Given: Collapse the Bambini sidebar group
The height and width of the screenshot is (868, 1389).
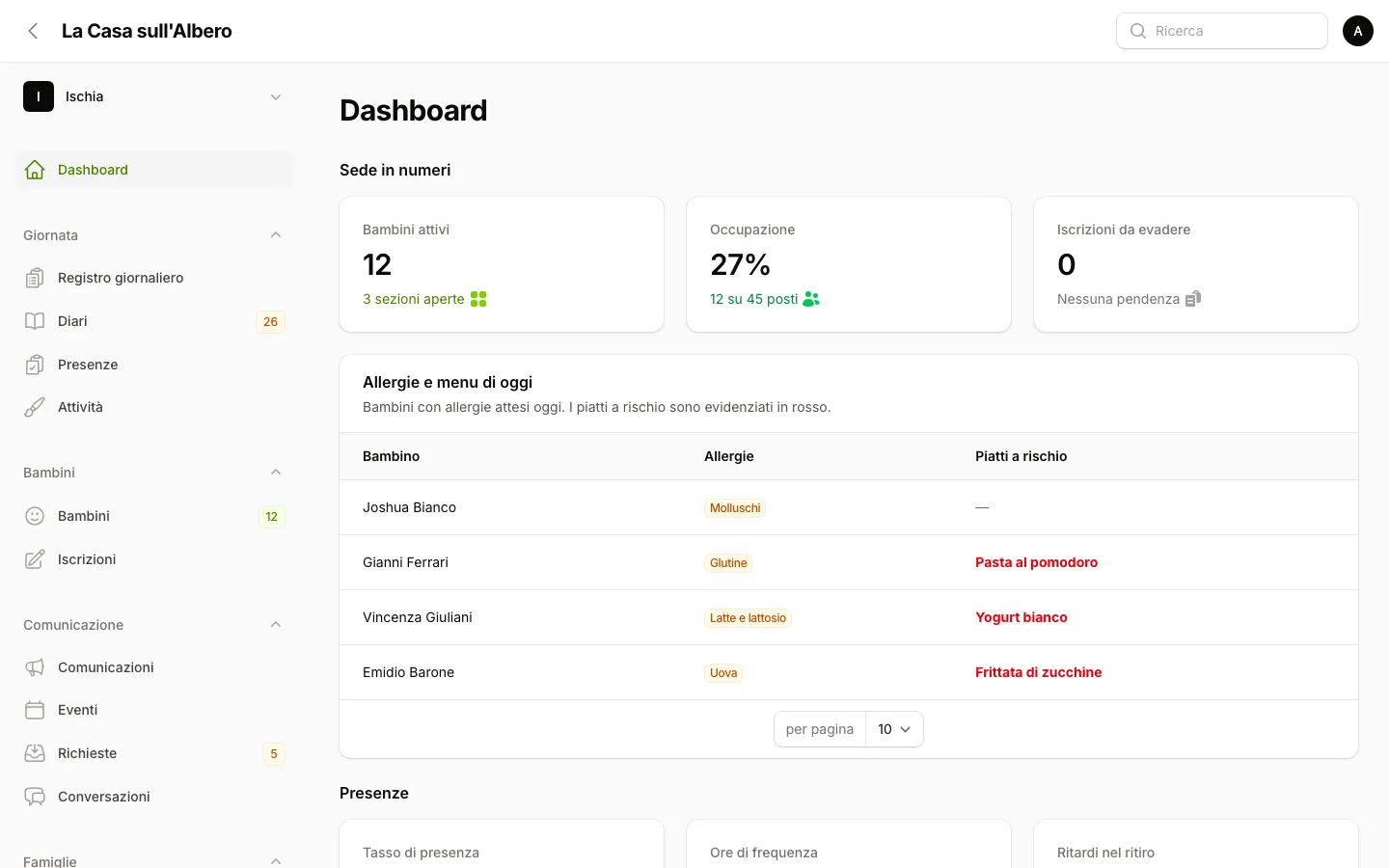Looking at the screenshot, I should [x=276, y=473].
